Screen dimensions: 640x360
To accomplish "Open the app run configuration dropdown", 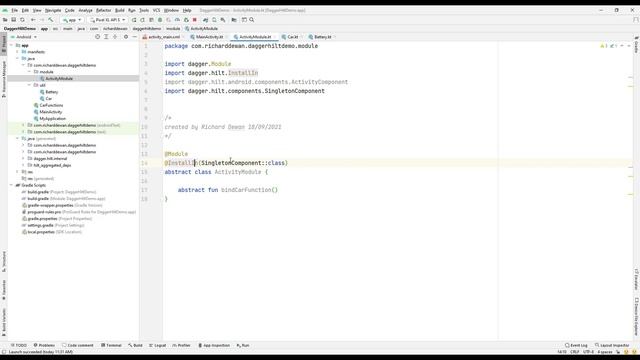I will (72, 20).
